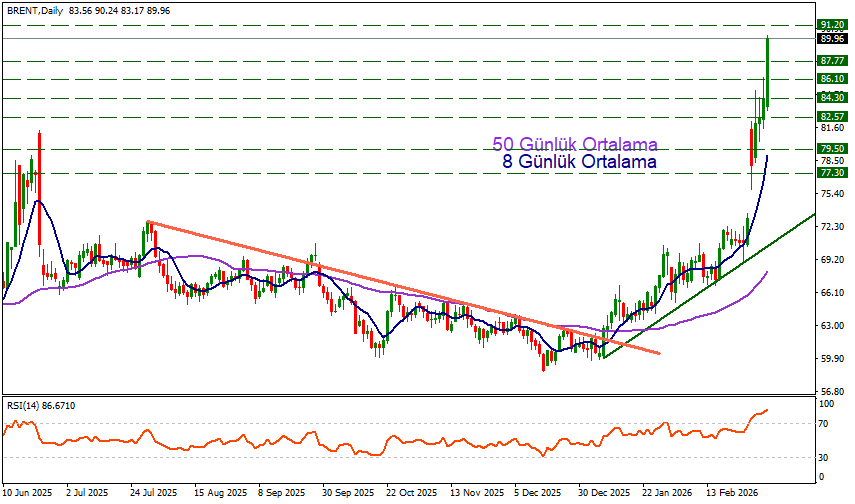Select the '13 Feb 2026' date label
Viewport: 855px width, 504px height.
click(x=732, y=493)
